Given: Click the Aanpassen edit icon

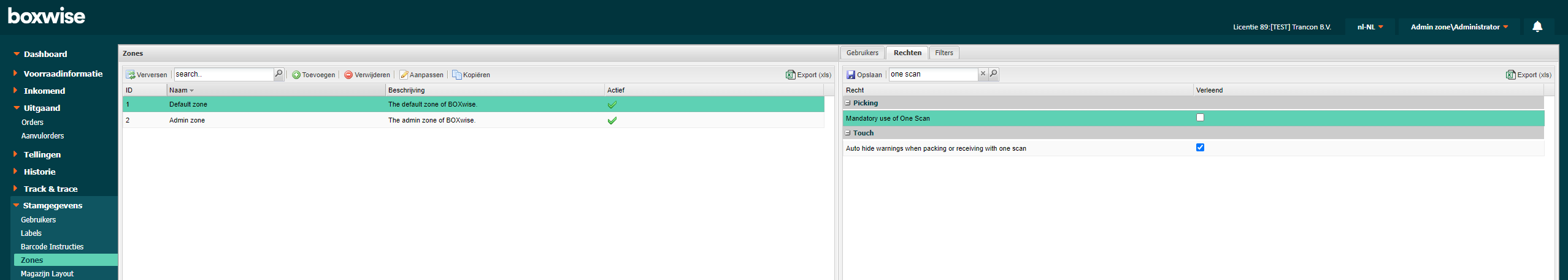Looking at the screenshot, I should 404,75.
